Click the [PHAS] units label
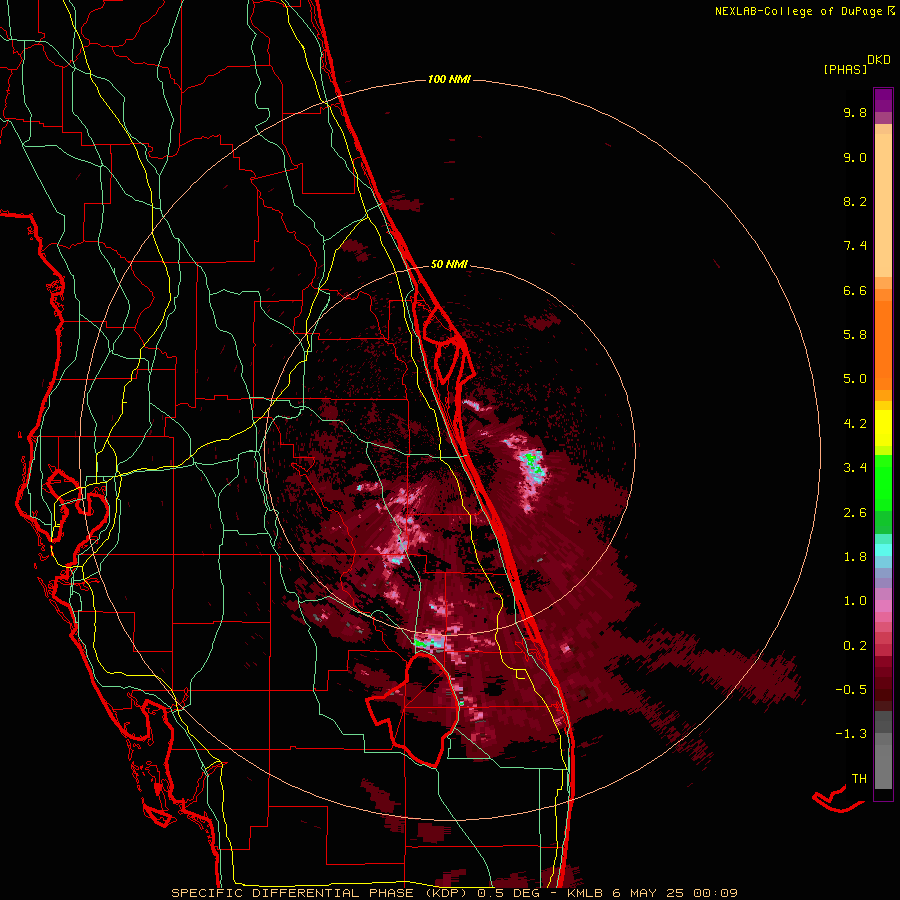900x900 pixels. coord(845,69)
